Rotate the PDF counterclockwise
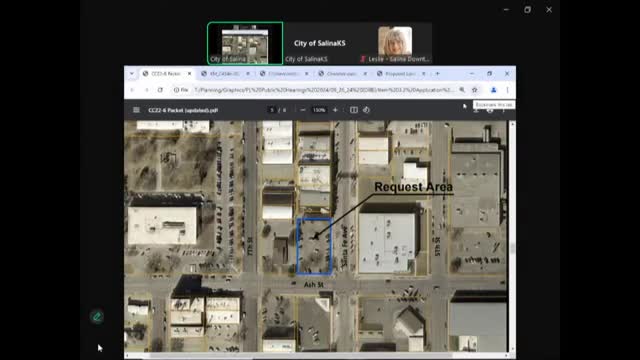640x360 pixels. click(366, 110)
